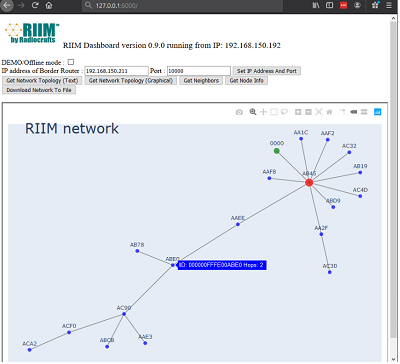Click Get Network Topology (Graphical) button
The image size is (400, 364).
pos(131,80)
